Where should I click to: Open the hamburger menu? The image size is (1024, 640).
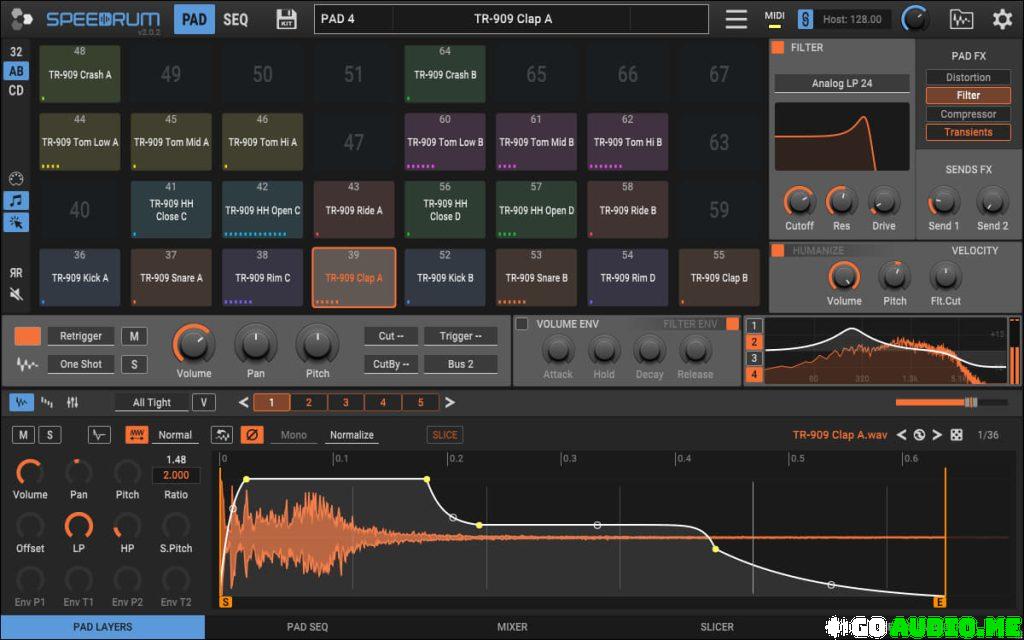click(x=735, y=18)
